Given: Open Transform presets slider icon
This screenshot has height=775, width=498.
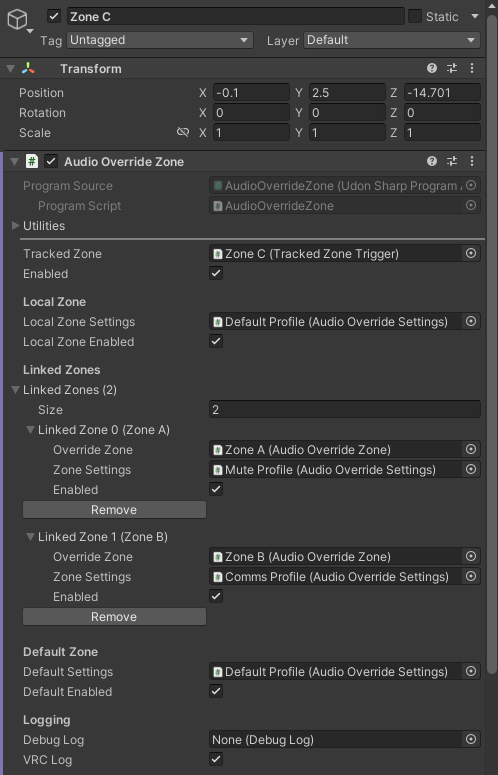Looking at the screenshot, I should point(452,68).
